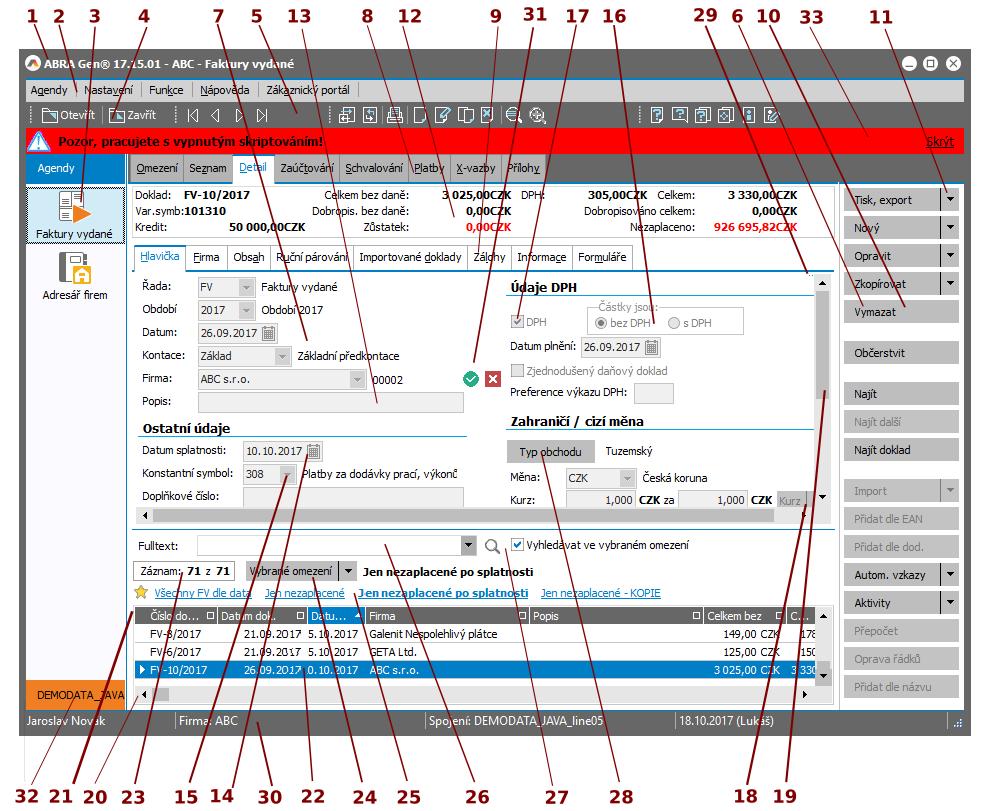Open the Funkce menu
Image resolution: width=983 pixels, height=811 pixels.
pyautogui.click(x=166, y=90)
